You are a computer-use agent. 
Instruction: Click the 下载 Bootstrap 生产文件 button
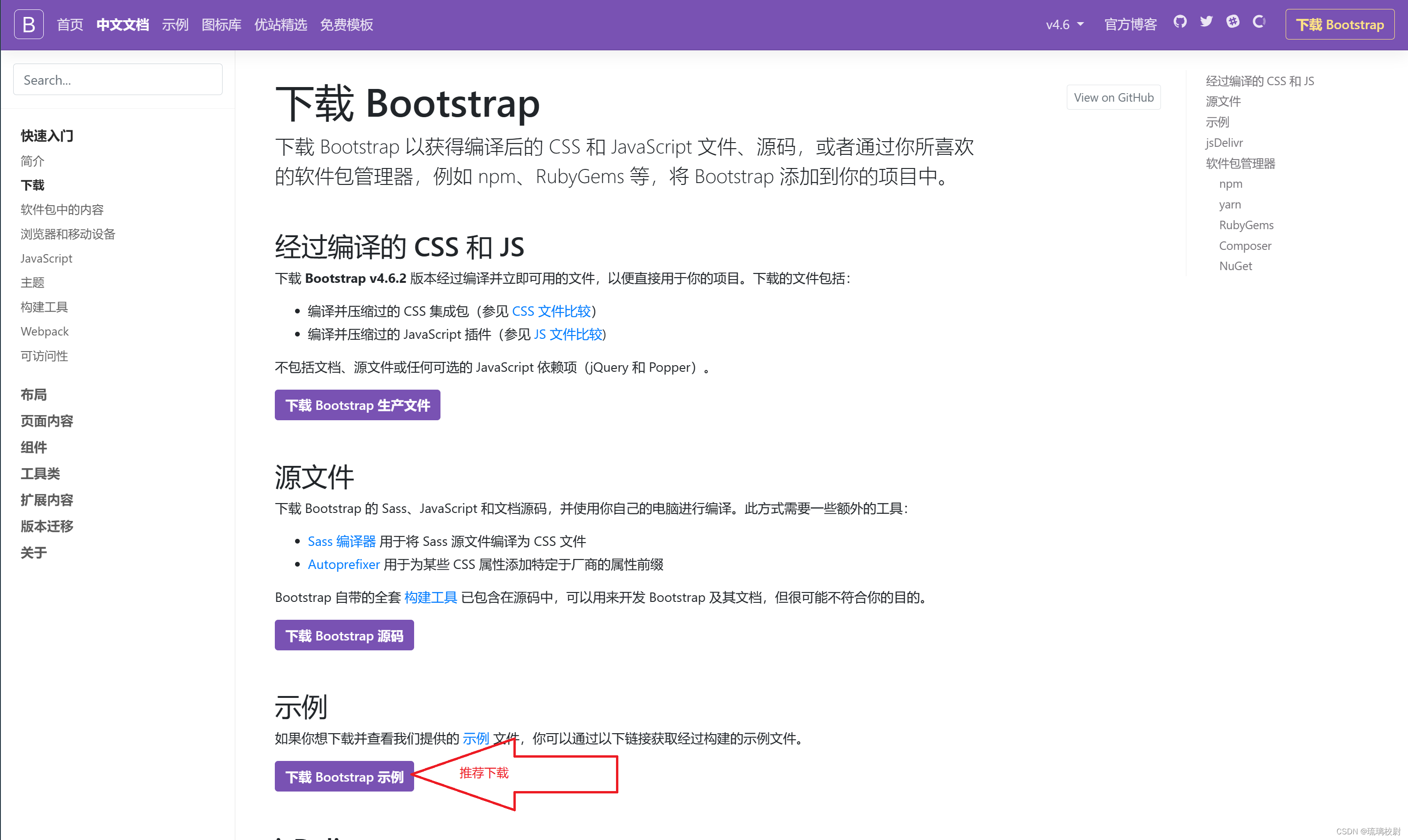pos(357,405)
